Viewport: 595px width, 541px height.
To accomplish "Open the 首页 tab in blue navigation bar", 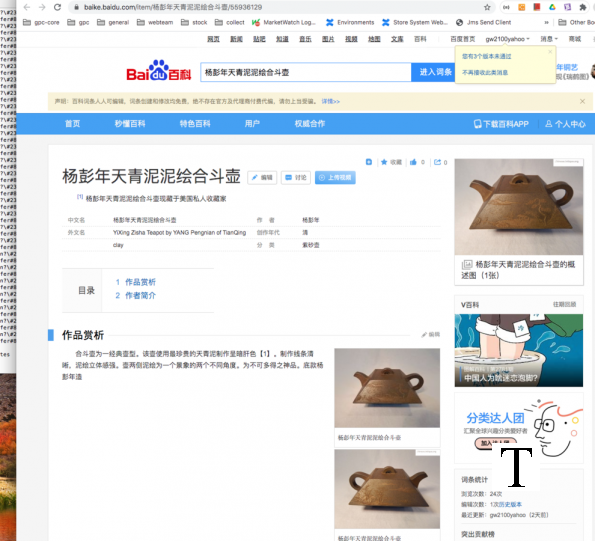I will click(72, 124).
